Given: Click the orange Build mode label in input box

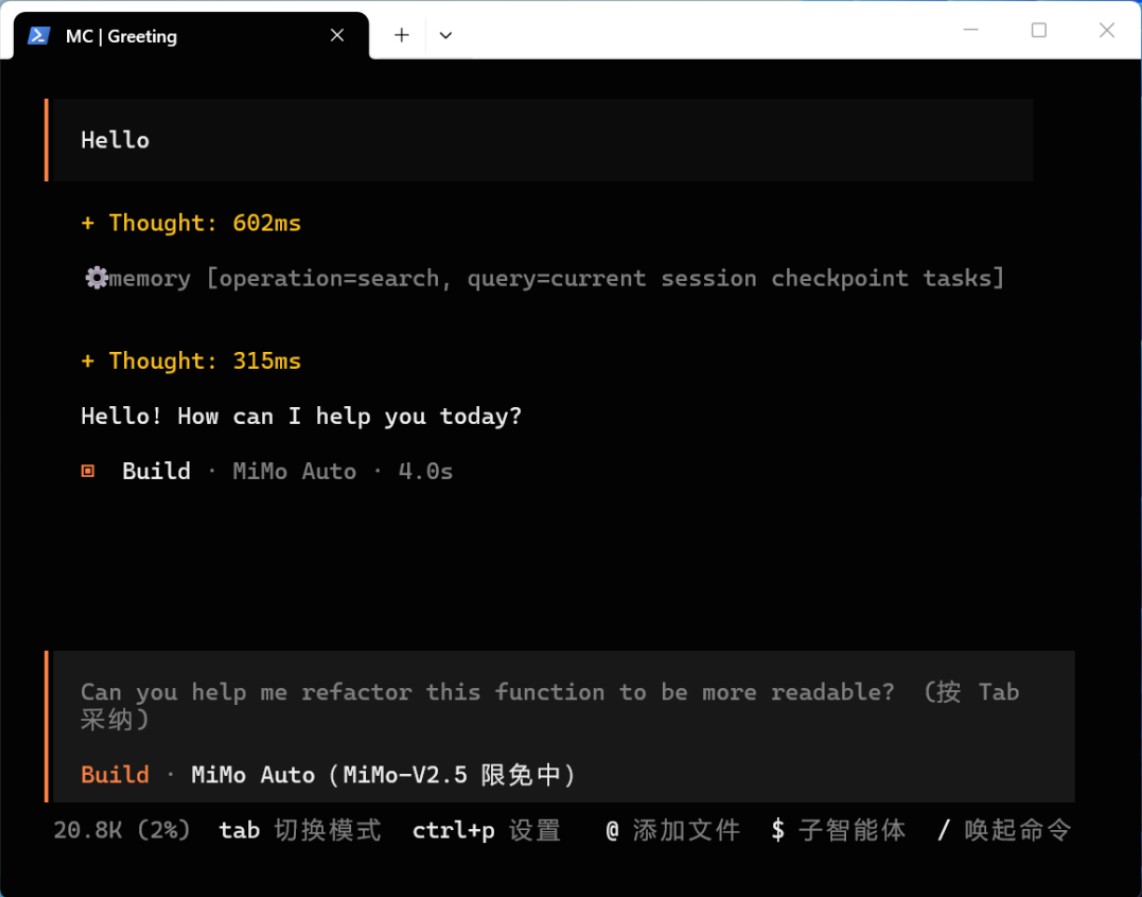Looking at the screenshot, I should [115, 775].
